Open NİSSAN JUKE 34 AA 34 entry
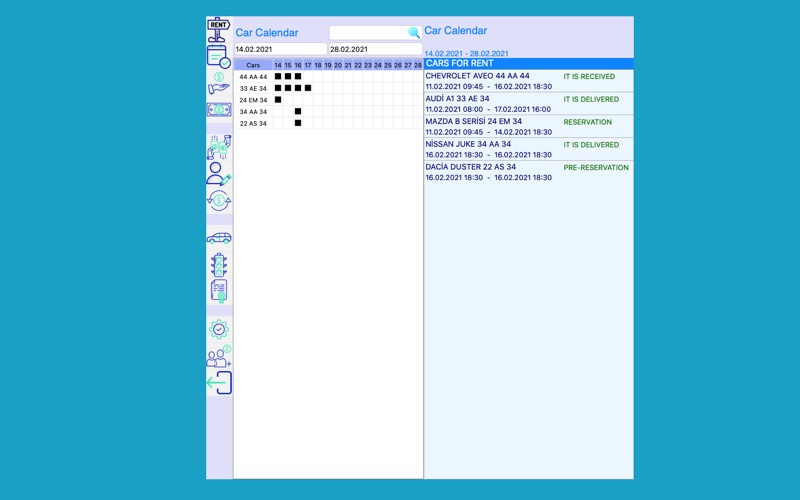The image size is (800, 500). [529, 149]
